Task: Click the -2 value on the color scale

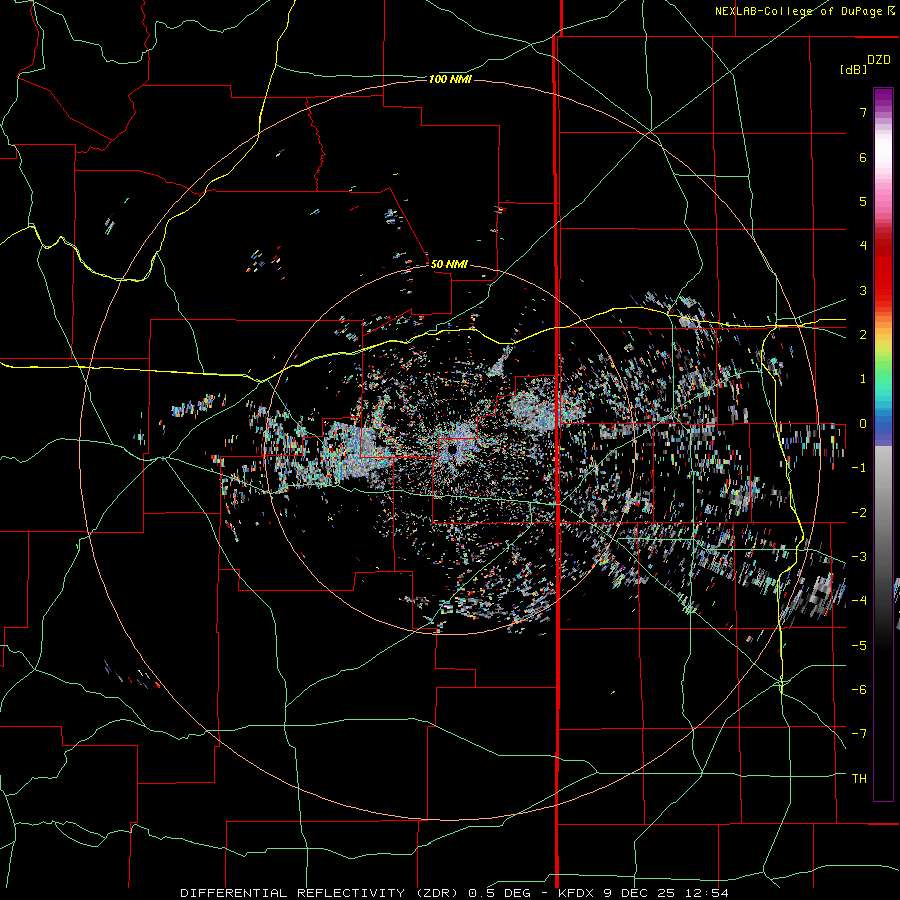Action: 859,513
